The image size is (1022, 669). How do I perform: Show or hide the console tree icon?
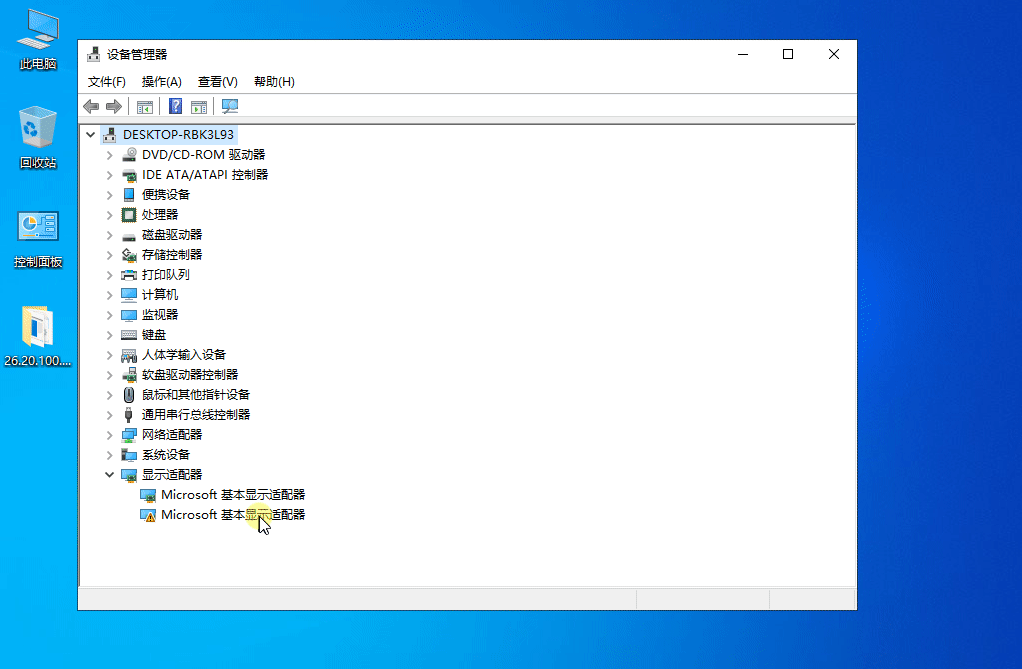click(145, 106)
